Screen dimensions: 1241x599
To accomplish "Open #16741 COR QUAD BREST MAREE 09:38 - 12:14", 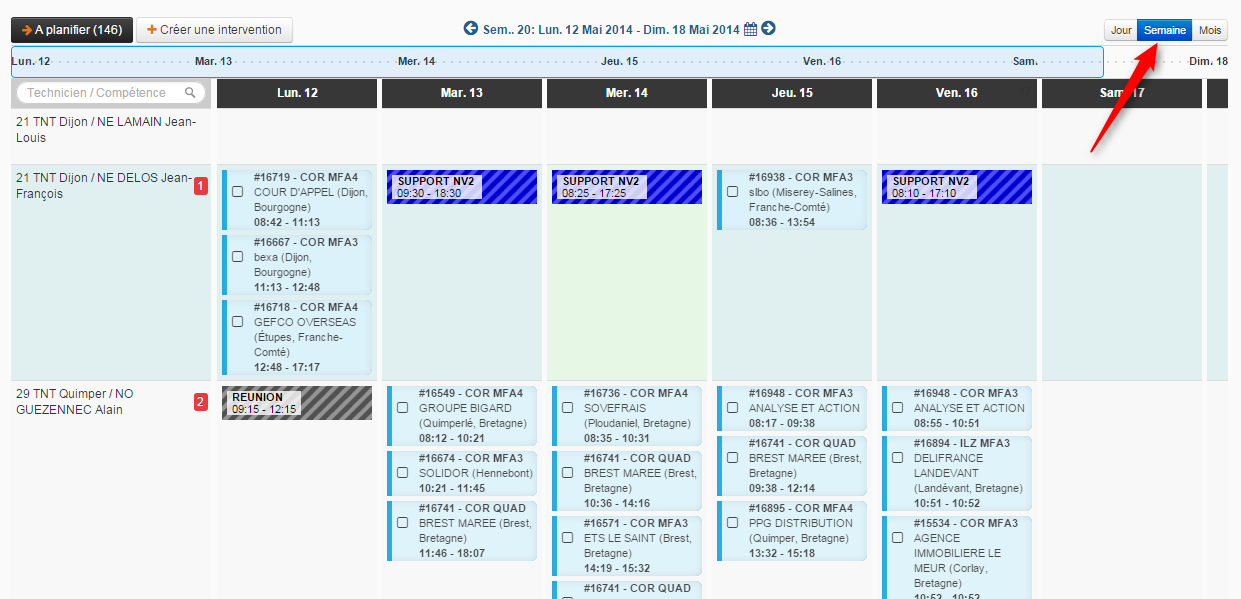I will tap(792, 466).
